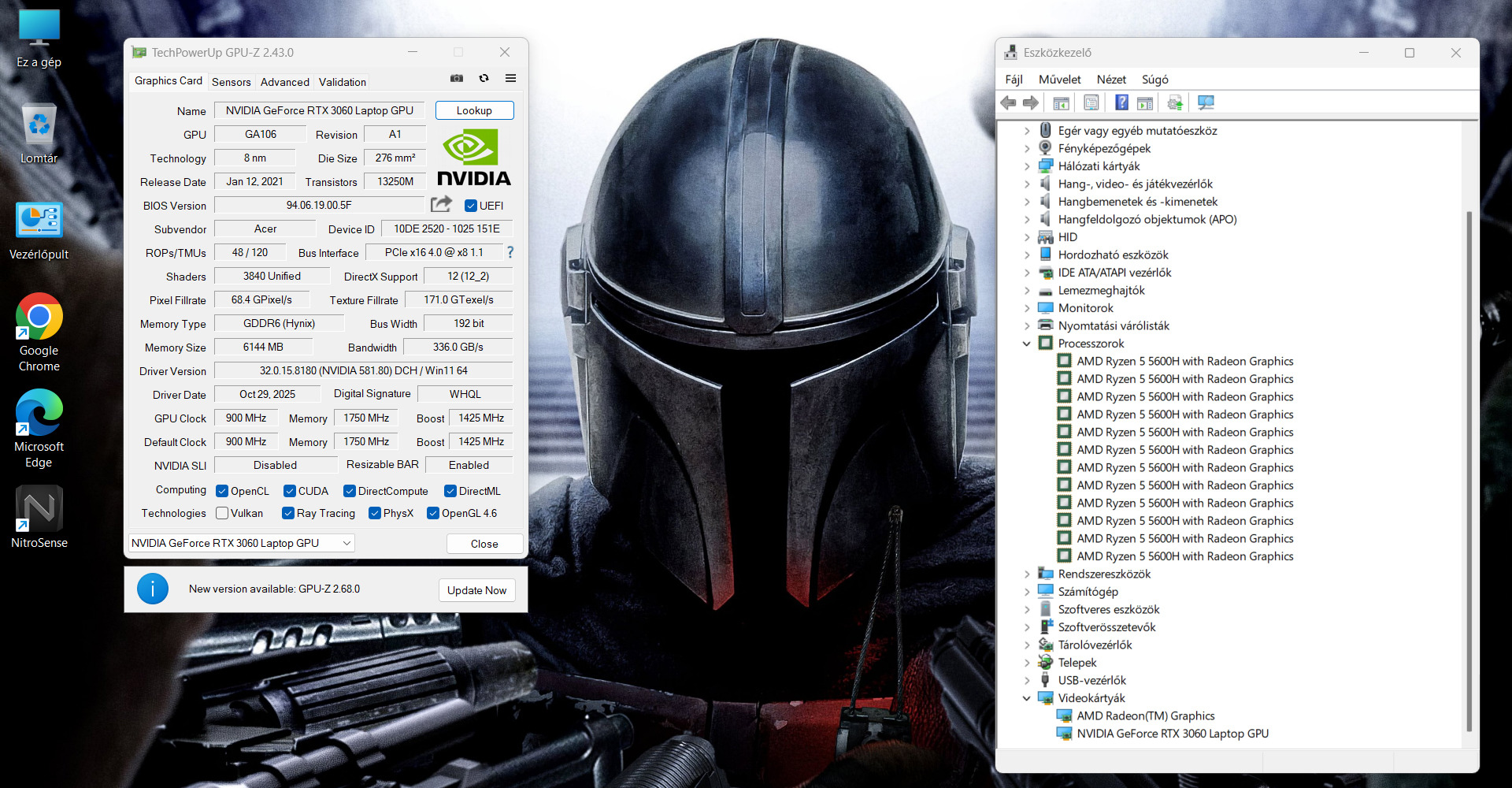Click the GPU-Z refresh icon

[484, 79]
